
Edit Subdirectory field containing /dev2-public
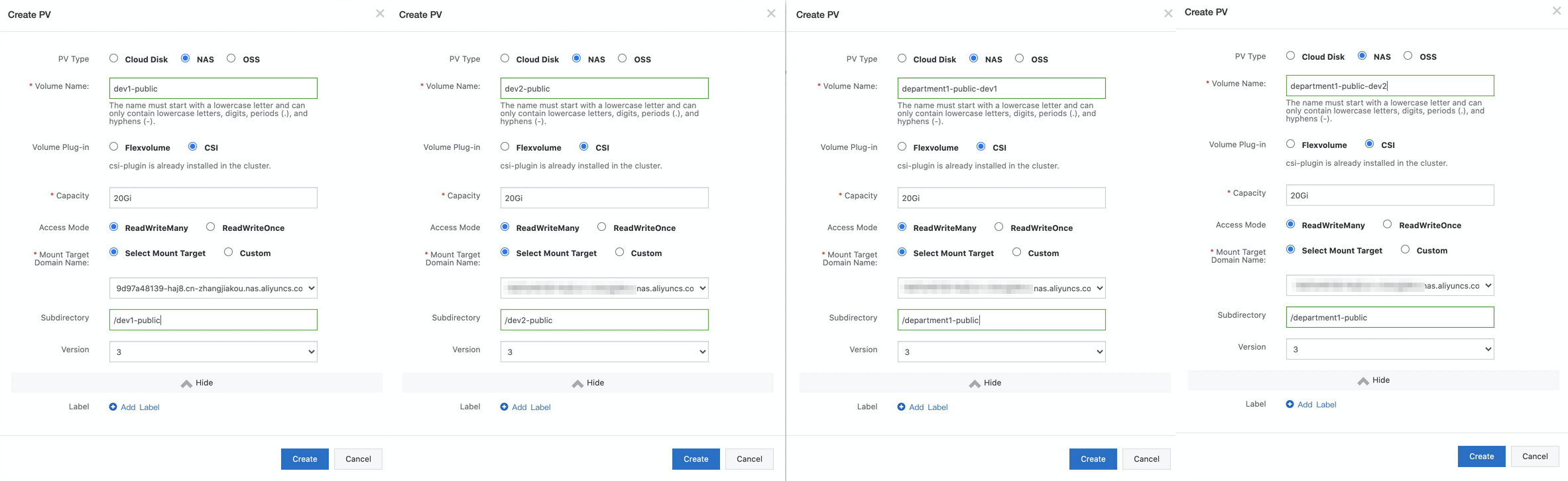pos(604,320)
